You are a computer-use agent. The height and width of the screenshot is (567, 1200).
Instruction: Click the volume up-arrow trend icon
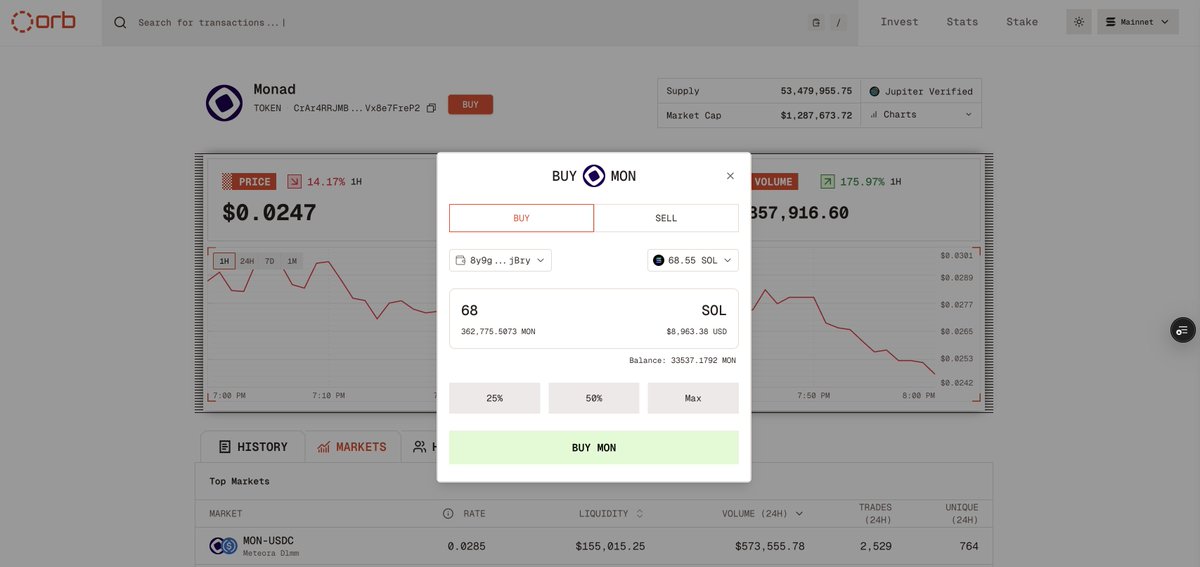tap(827, 182)
